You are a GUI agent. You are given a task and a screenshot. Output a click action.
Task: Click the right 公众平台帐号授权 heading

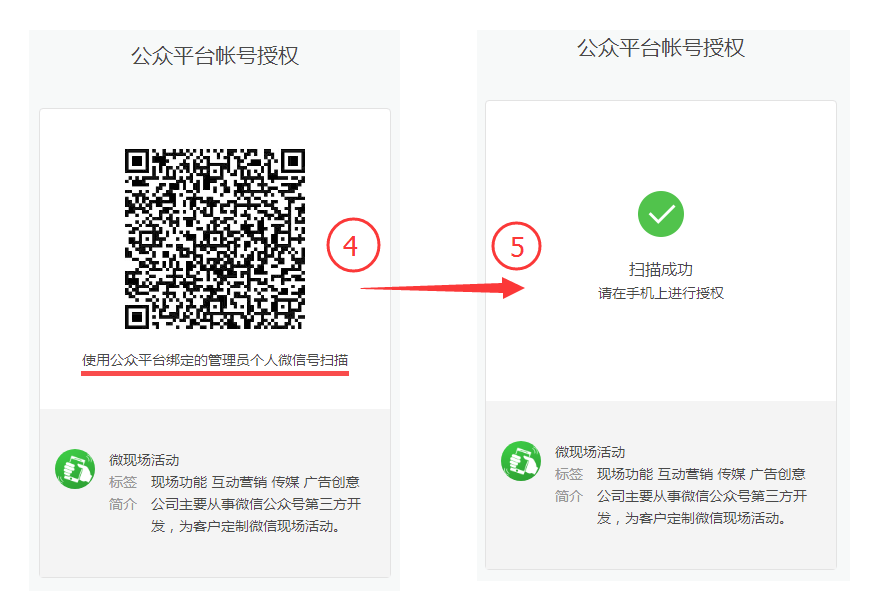click(x=661, y=48)
